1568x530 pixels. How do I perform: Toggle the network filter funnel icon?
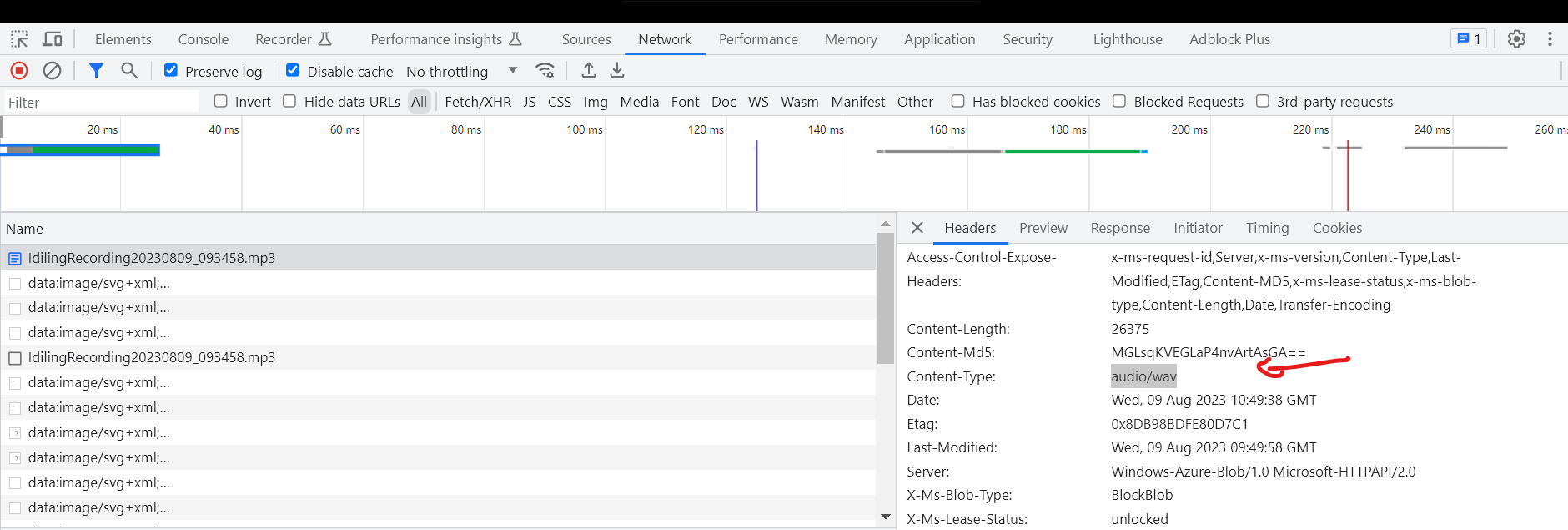click(x=96, y=71)
